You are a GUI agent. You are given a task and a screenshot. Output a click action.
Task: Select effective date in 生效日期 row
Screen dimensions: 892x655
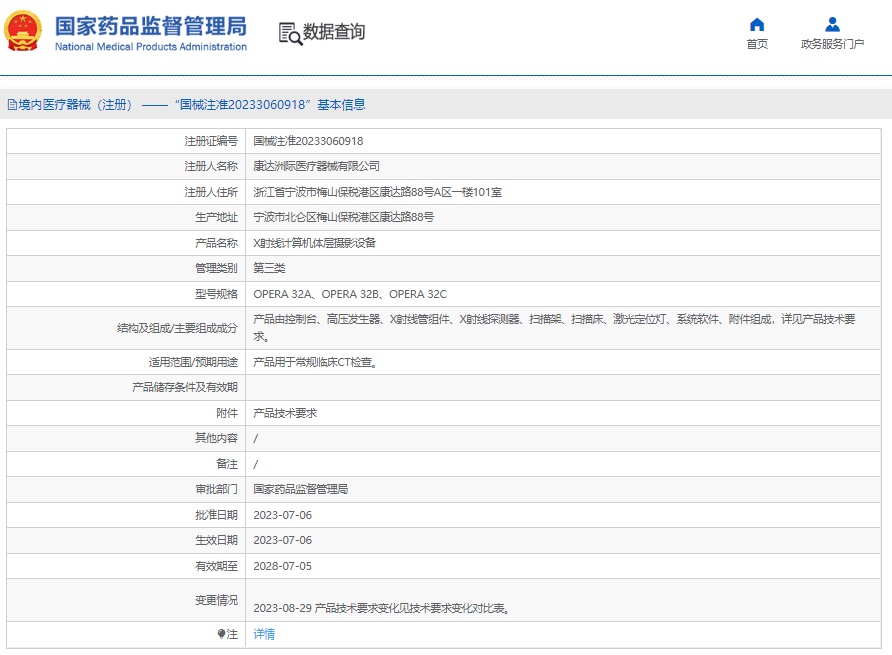click(x=282, y=540)
